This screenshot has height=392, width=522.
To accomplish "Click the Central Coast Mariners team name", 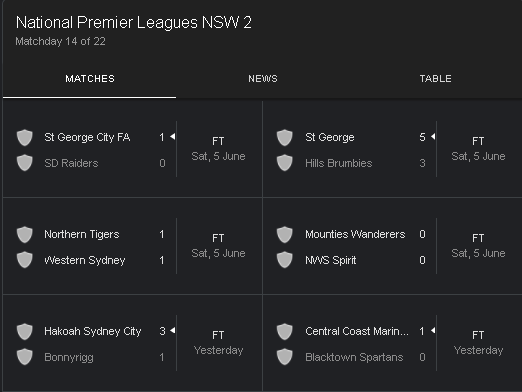I will coord(357,331).
